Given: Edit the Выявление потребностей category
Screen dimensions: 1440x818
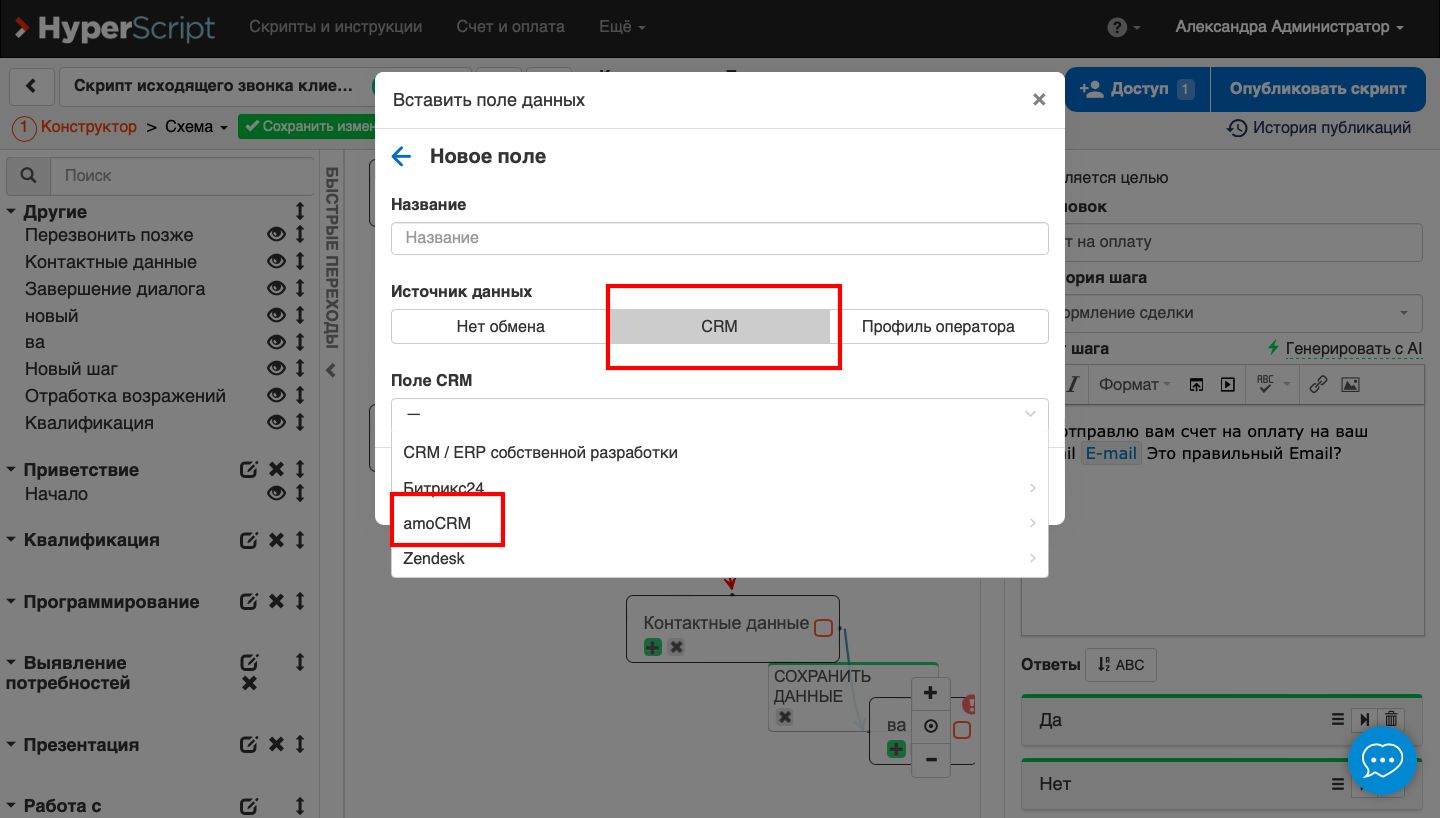Looking at the screenshot, I should click(249, 662).
